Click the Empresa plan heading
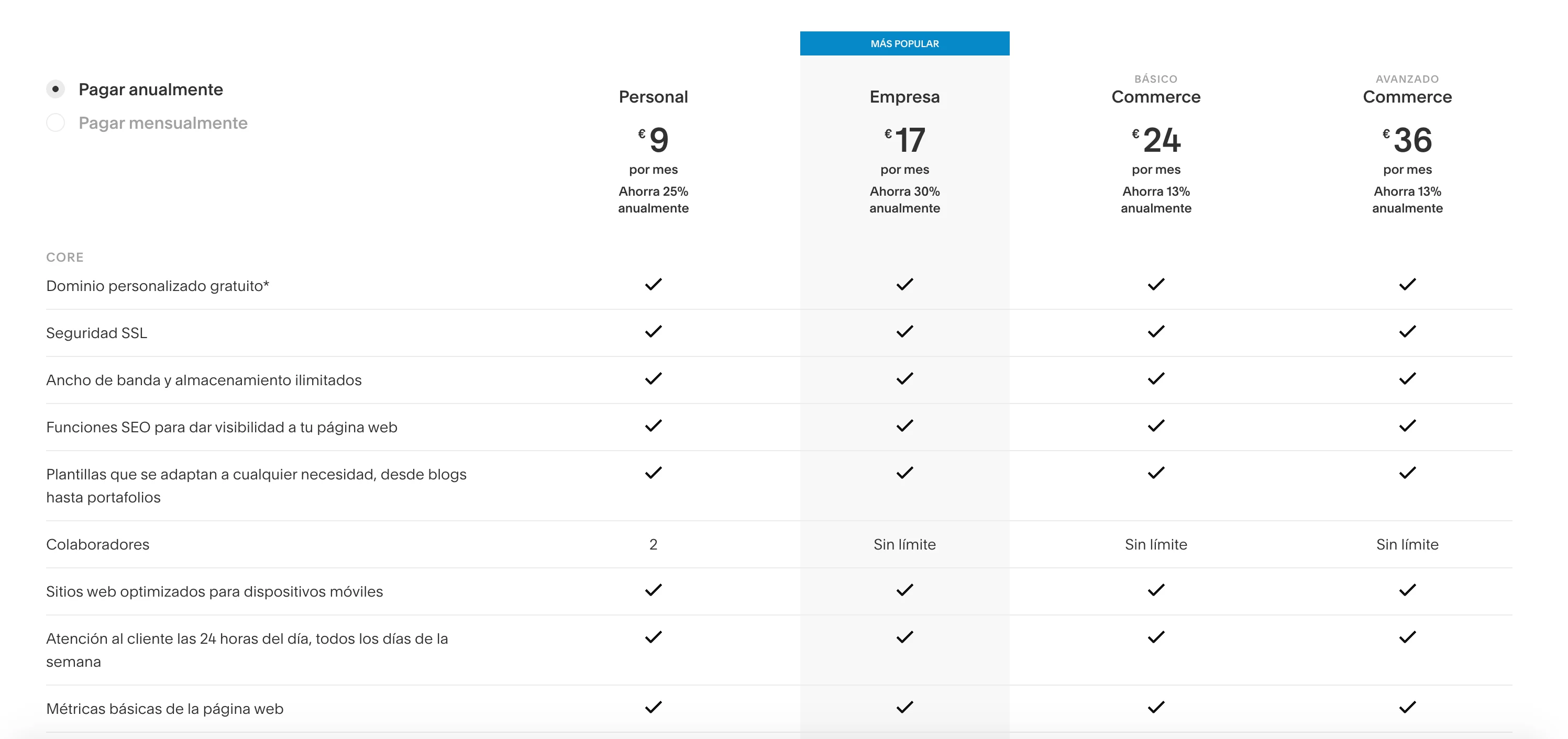The height and width of the screenshot is (739, 1568). [x=904, y=97]
